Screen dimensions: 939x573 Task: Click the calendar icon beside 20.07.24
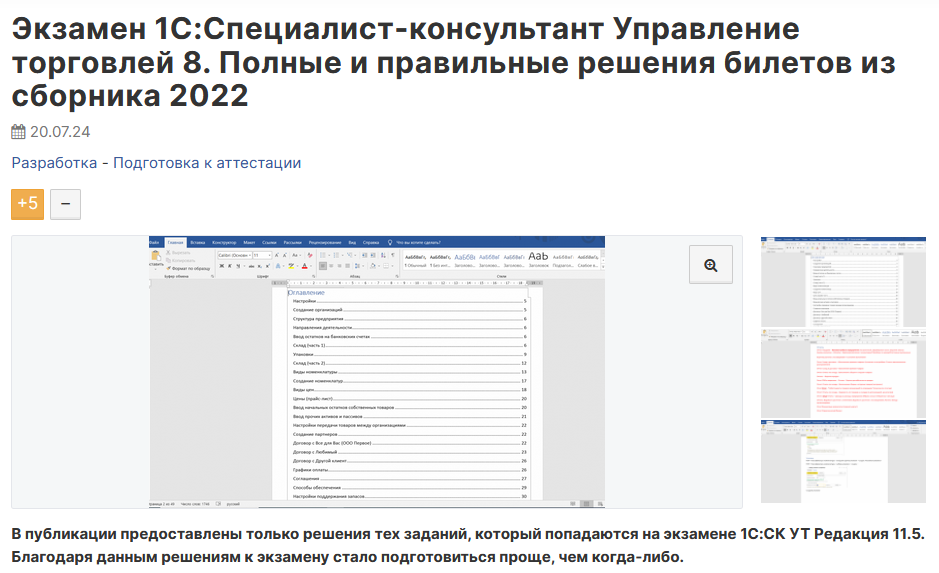click(x=18, y=132)
